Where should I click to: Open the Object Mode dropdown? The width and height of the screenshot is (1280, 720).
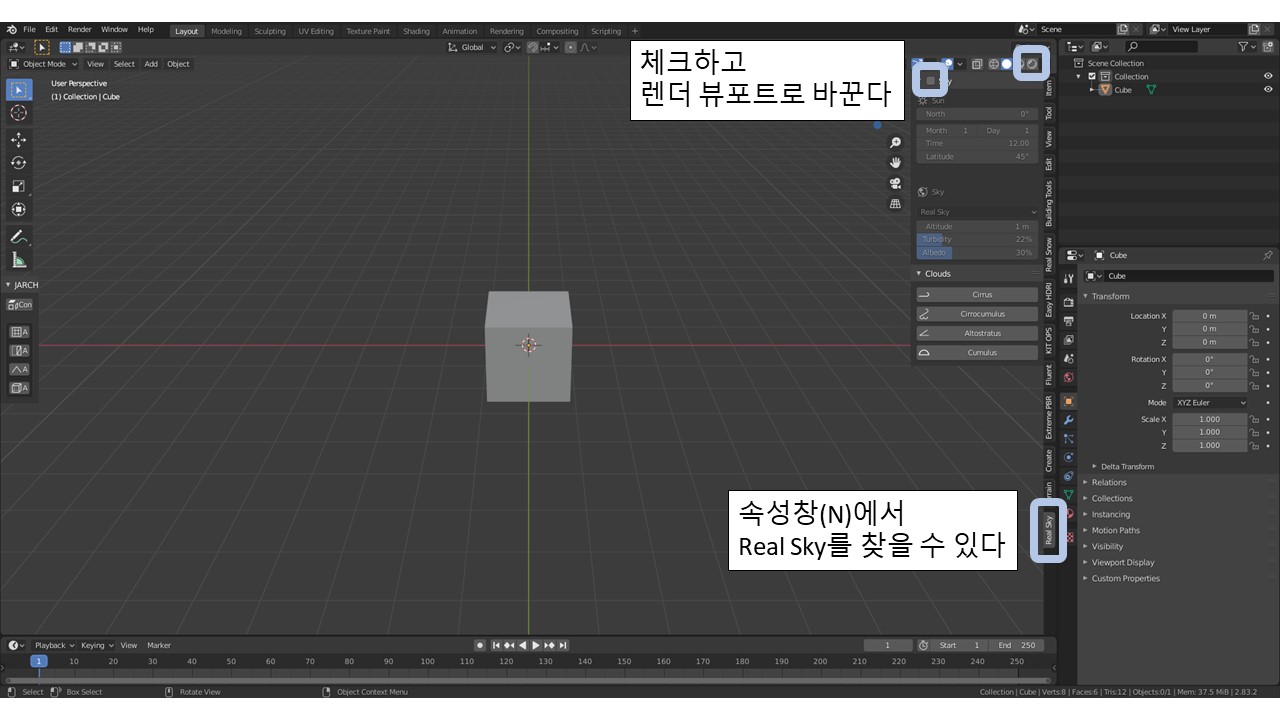43,64
